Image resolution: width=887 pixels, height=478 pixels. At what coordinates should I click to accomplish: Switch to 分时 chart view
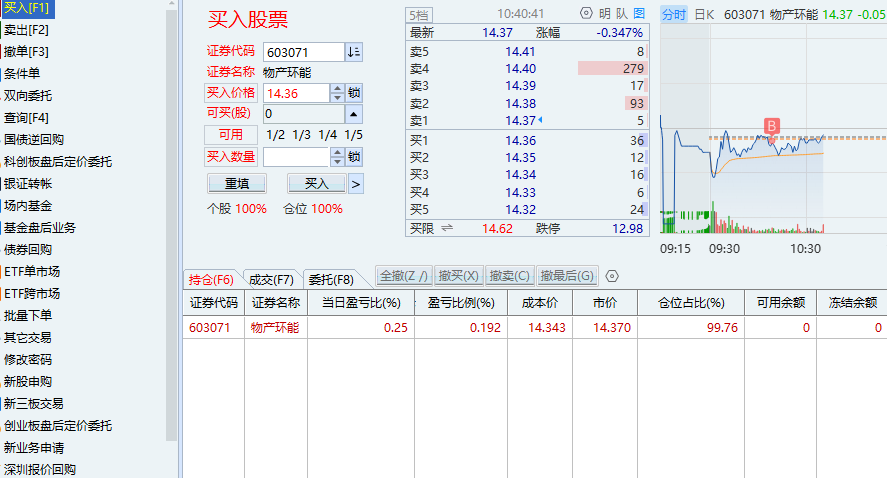point(674,14)
